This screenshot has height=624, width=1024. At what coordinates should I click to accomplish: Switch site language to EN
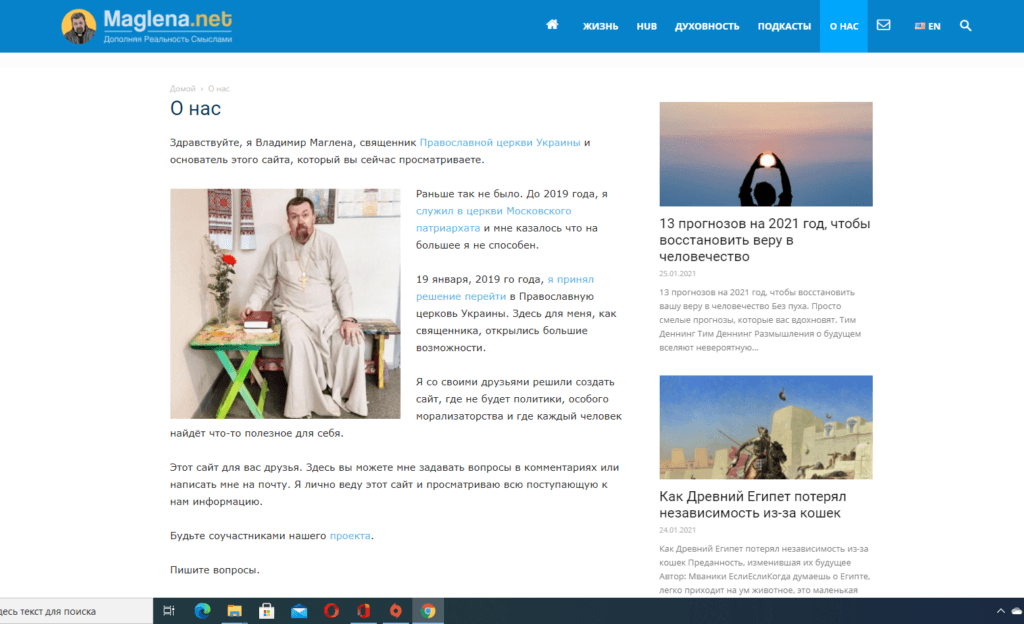[x=927, y=26]
